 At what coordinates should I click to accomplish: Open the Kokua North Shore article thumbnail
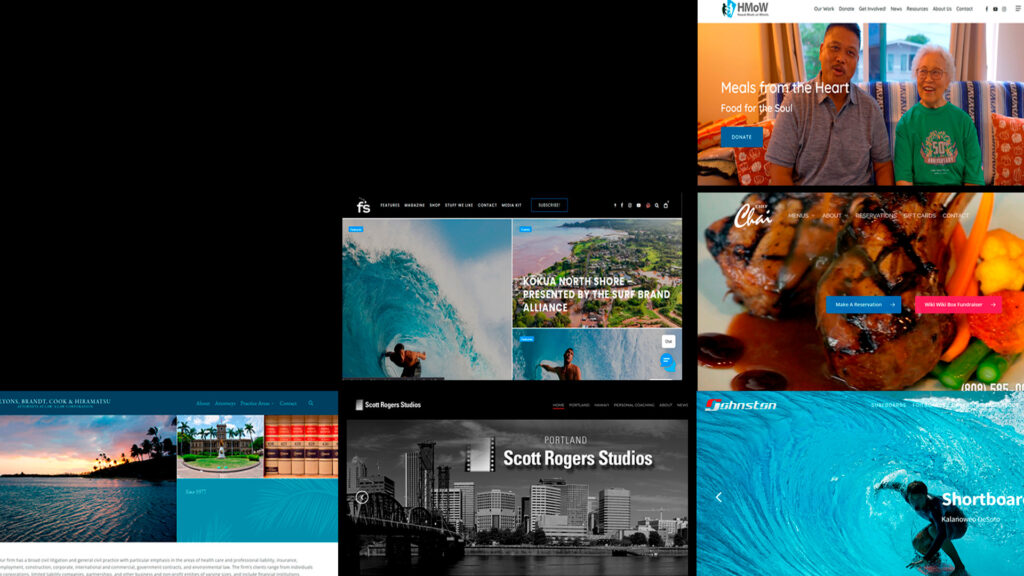[597, 273]
